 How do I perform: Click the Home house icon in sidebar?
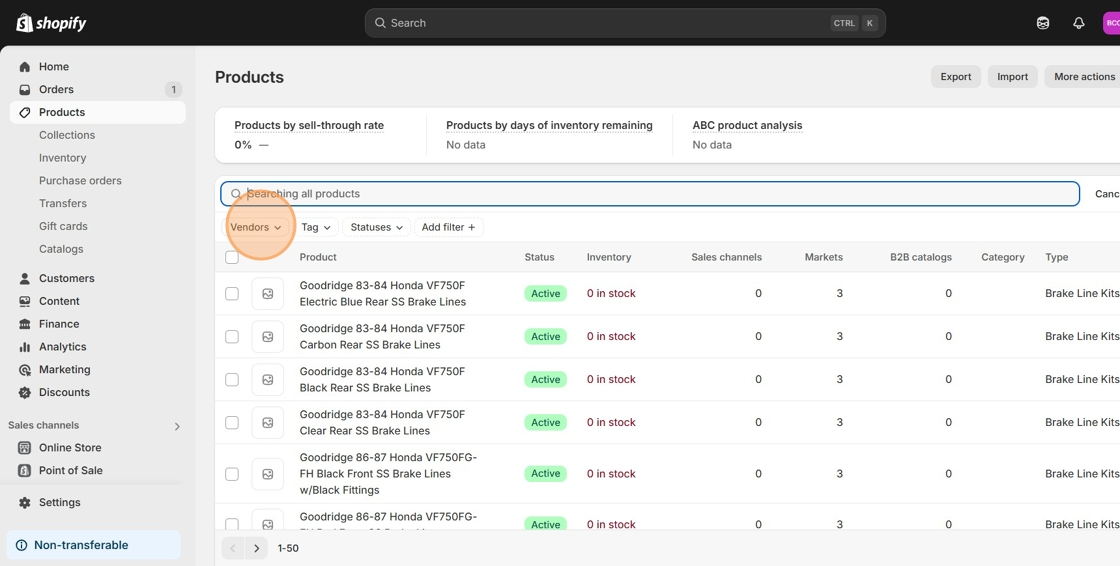[24, 66]
